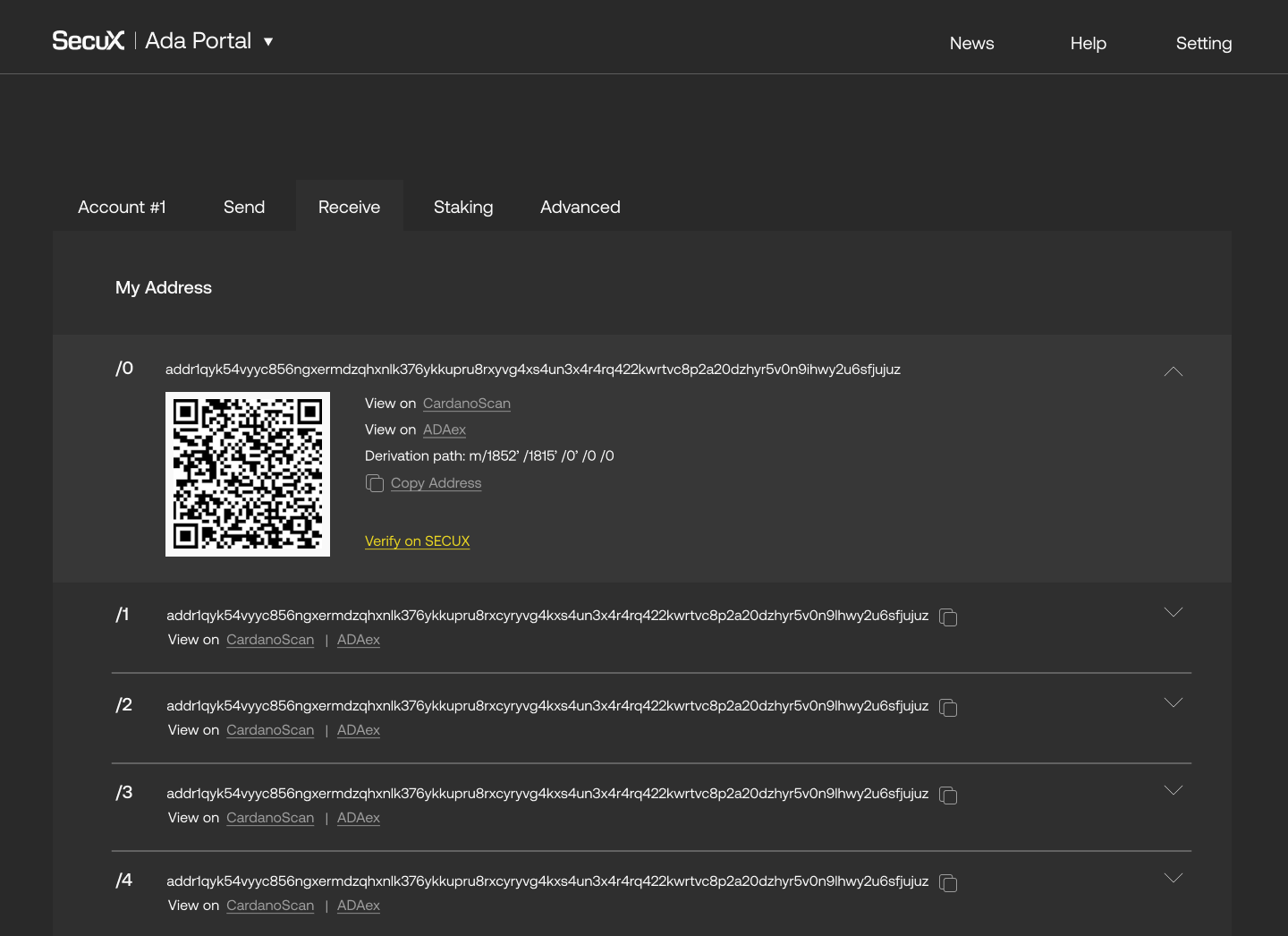This screenshot has width=1288, height=936.
Task: Open the News page
Action: 971,43
